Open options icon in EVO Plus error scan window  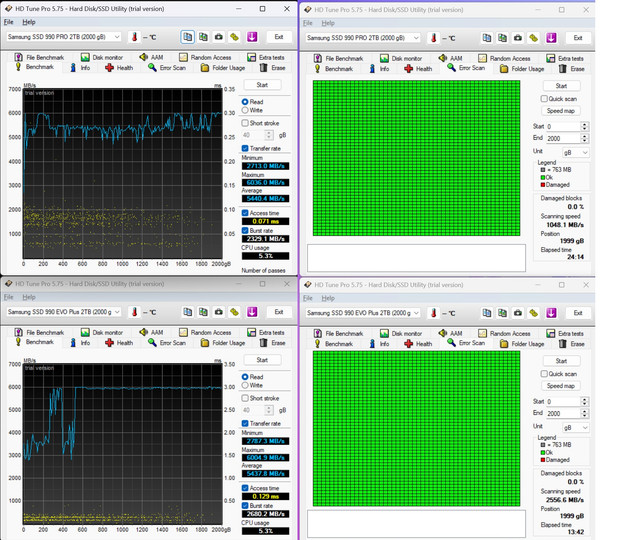tap(533, 313)
